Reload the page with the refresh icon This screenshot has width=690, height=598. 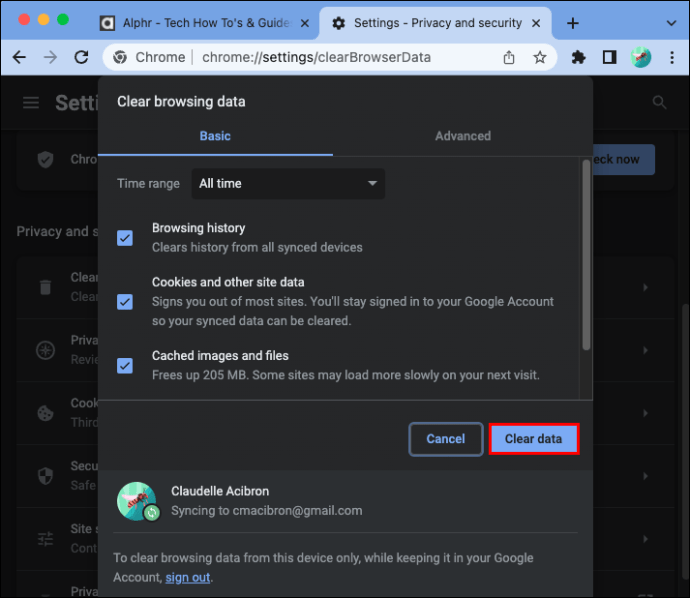(x=81, y=57)
